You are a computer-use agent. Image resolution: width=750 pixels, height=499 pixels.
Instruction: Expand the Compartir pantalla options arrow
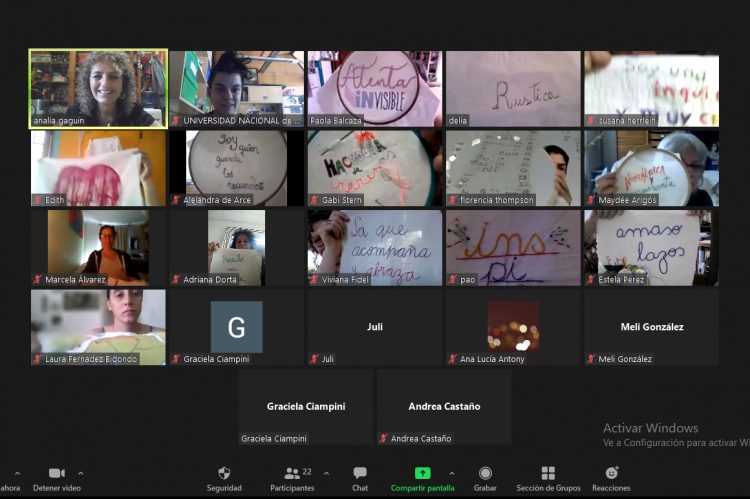[x=451, y=473]
